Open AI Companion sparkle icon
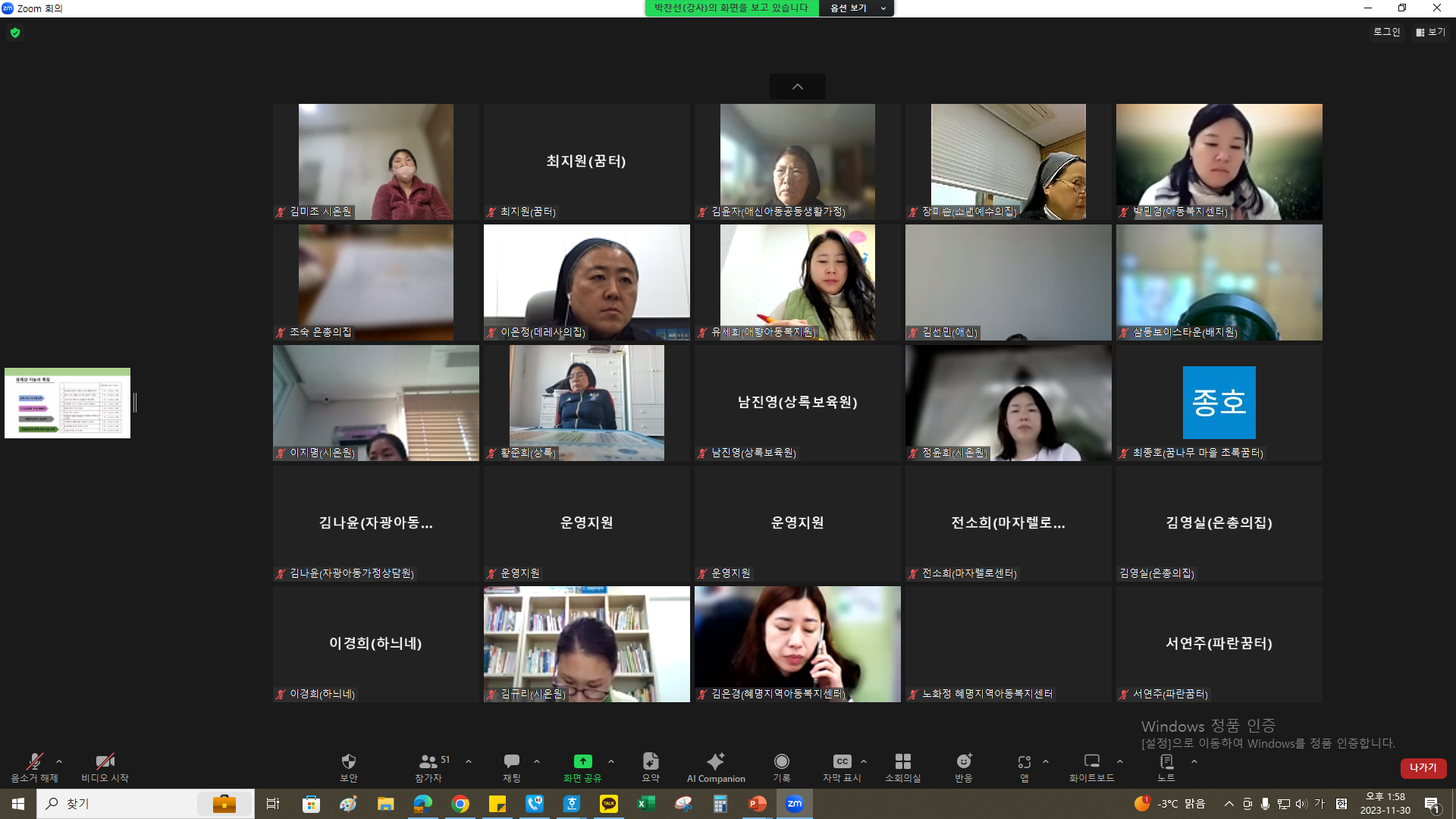 [715, 761]
